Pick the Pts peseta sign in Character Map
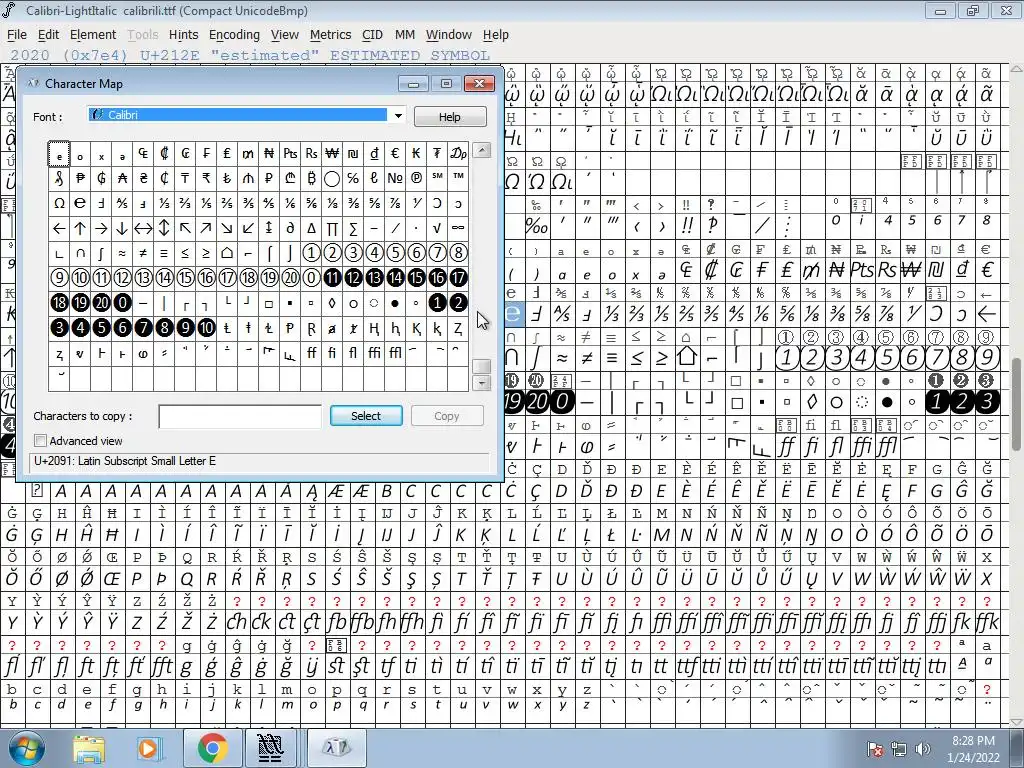 [290, 153]
